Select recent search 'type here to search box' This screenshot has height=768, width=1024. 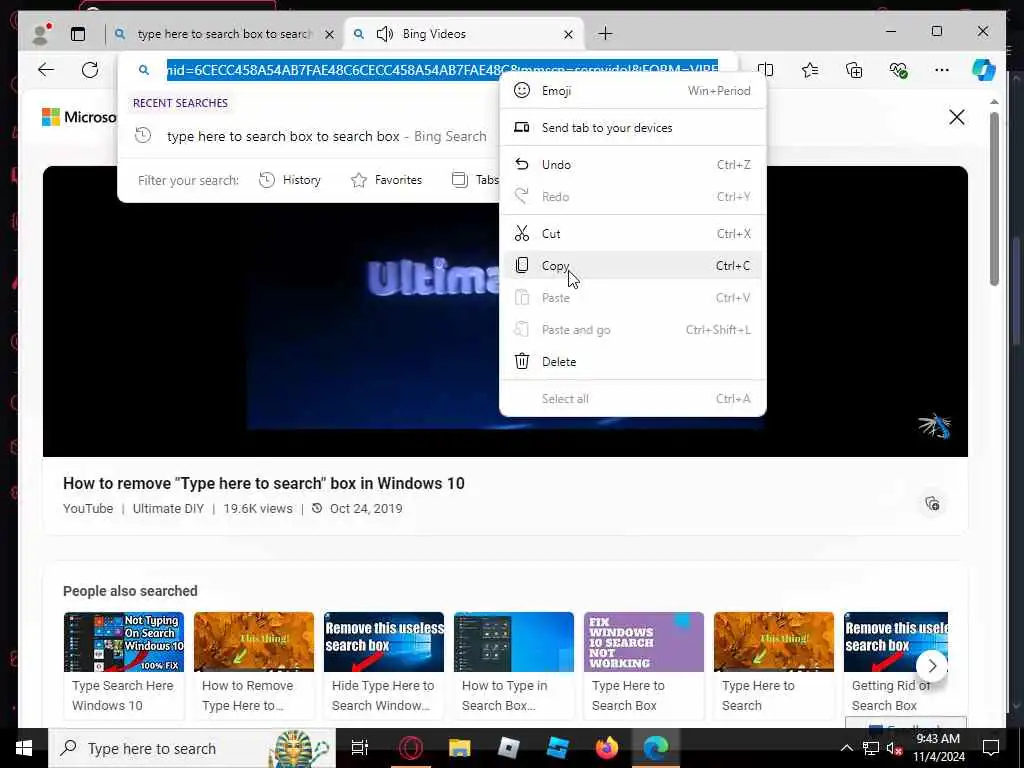310,136
